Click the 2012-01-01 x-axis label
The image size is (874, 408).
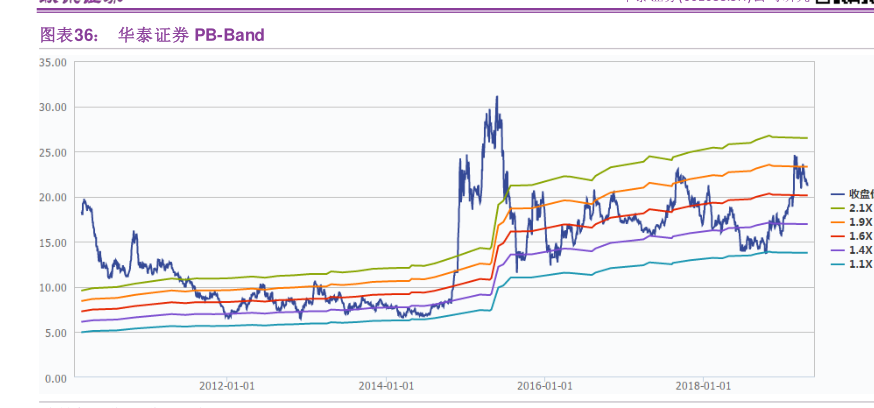click(x=227, y=386)
